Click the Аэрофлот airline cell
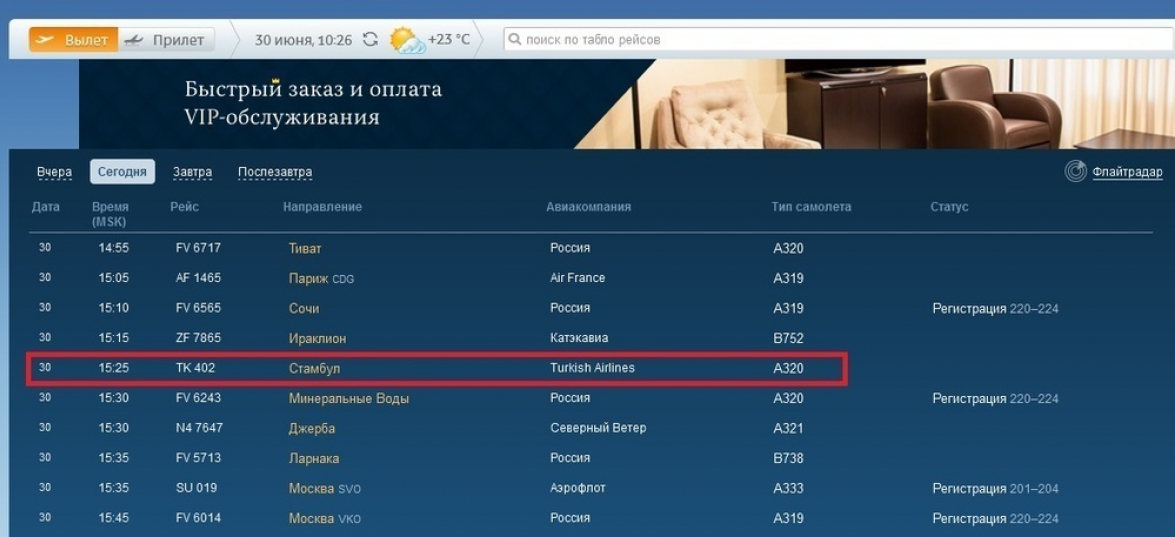 578,488
